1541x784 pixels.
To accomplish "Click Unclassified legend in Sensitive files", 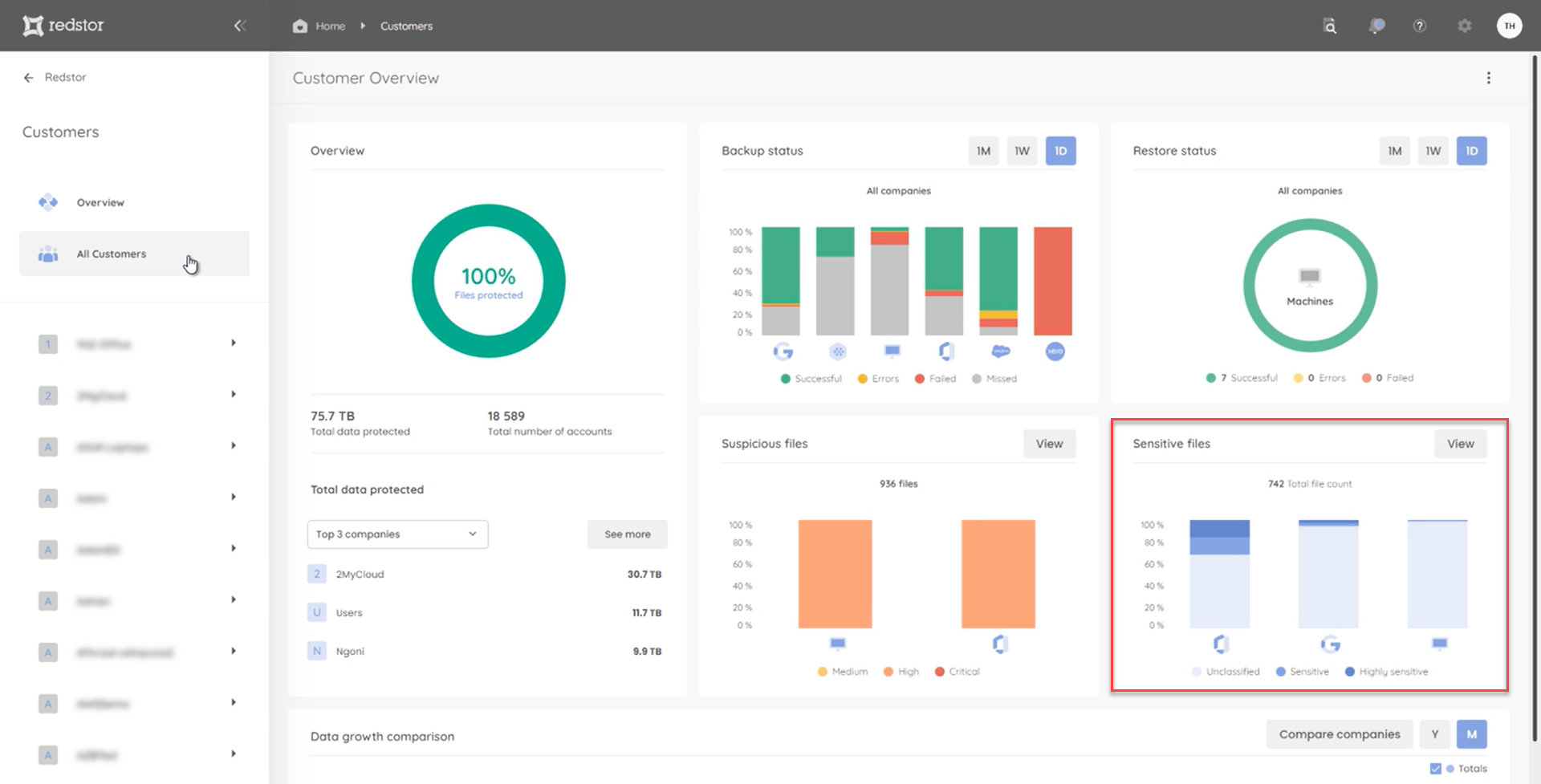I will [1226, 672].
